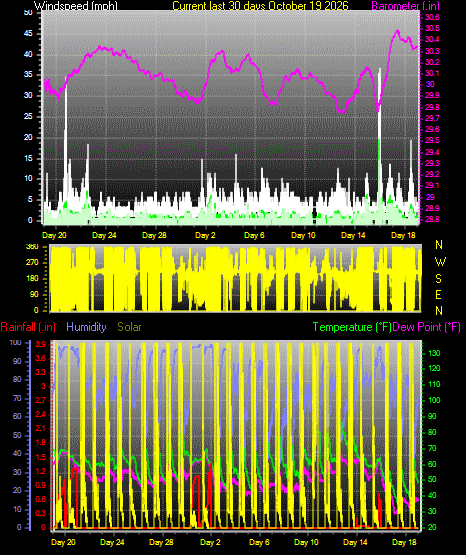Screen dimensions: 466x555
Task: Click the 'Current last 30 days October 19 2026' title
Action: [260, 6]
